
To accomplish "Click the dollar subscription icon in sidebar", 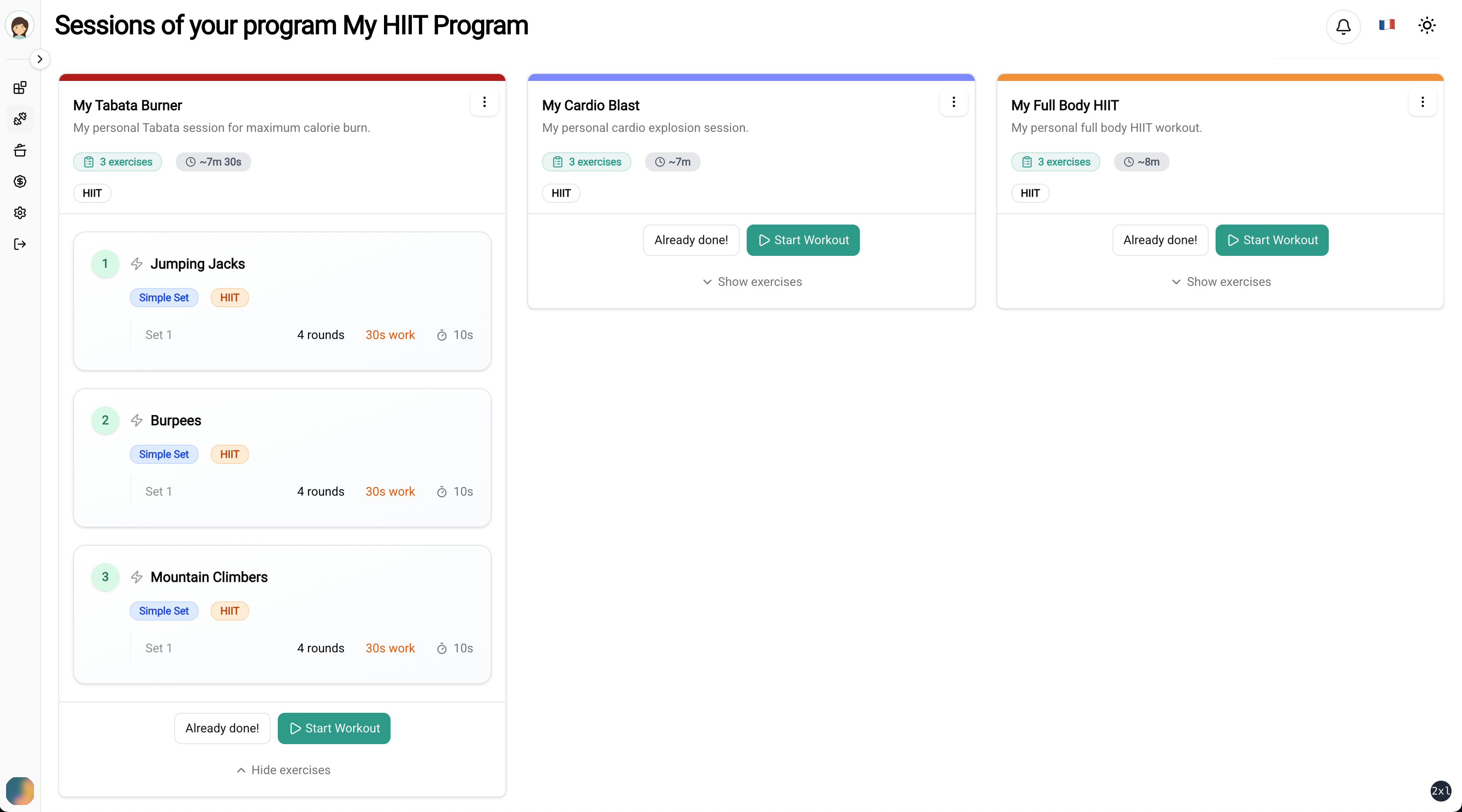I will [20, 181].
